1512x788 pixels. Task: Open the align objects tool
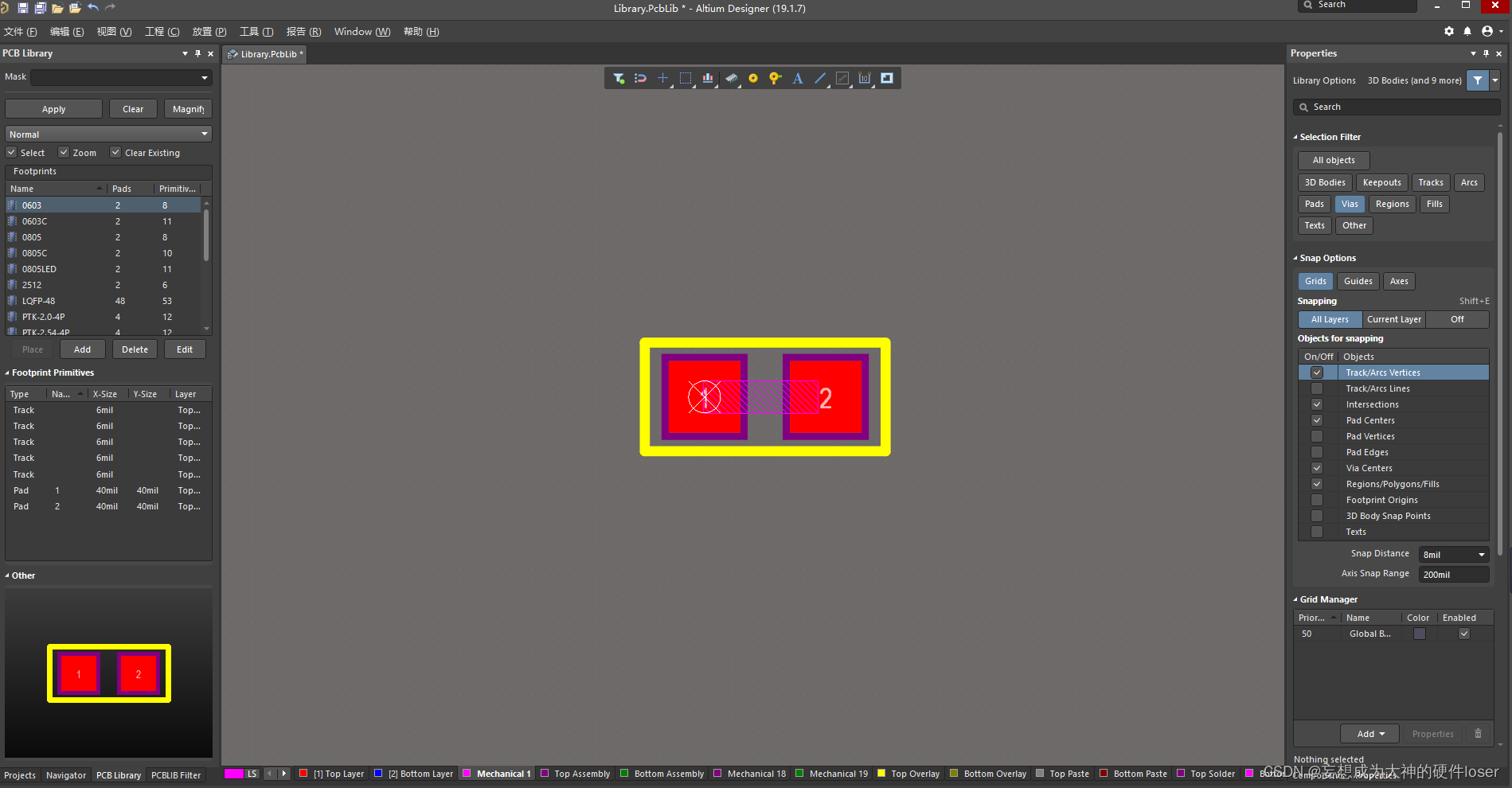pos(708,78)
